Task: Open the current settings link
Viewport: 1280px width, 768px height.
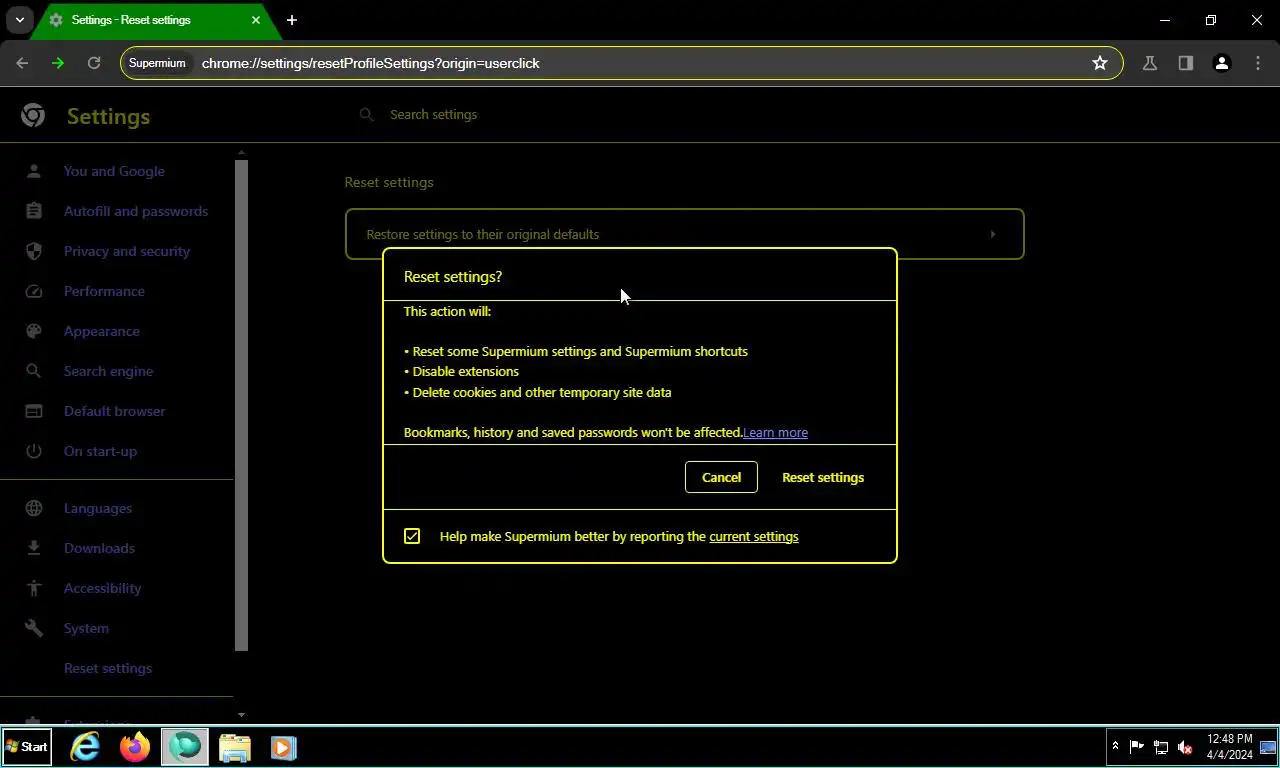Action: [x=754, y=537]
